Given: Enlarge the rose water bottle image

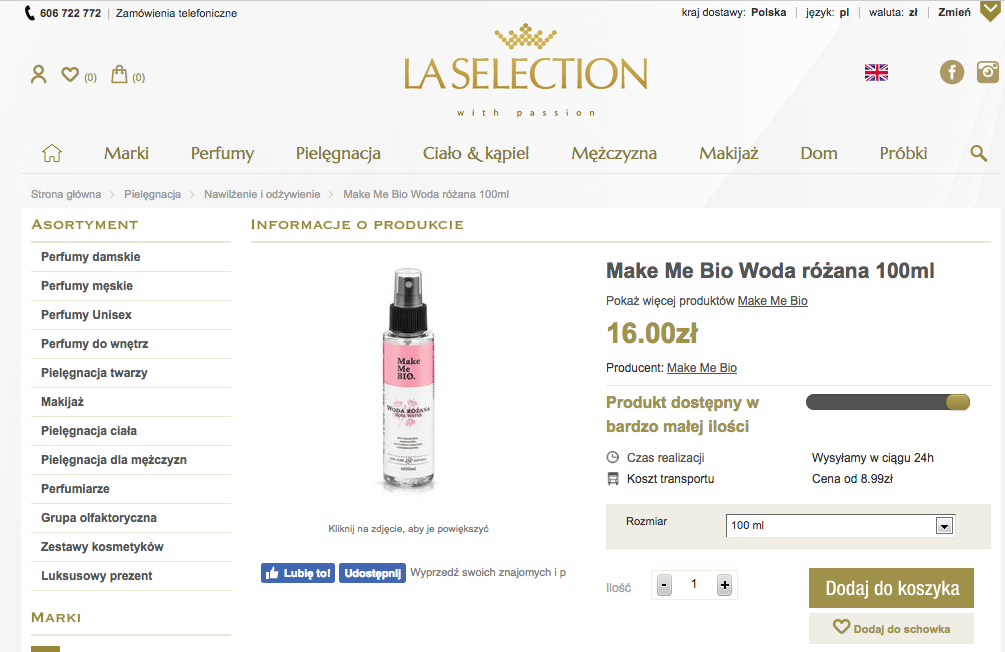Looking at the screenshot, I should tap(408, 380).
